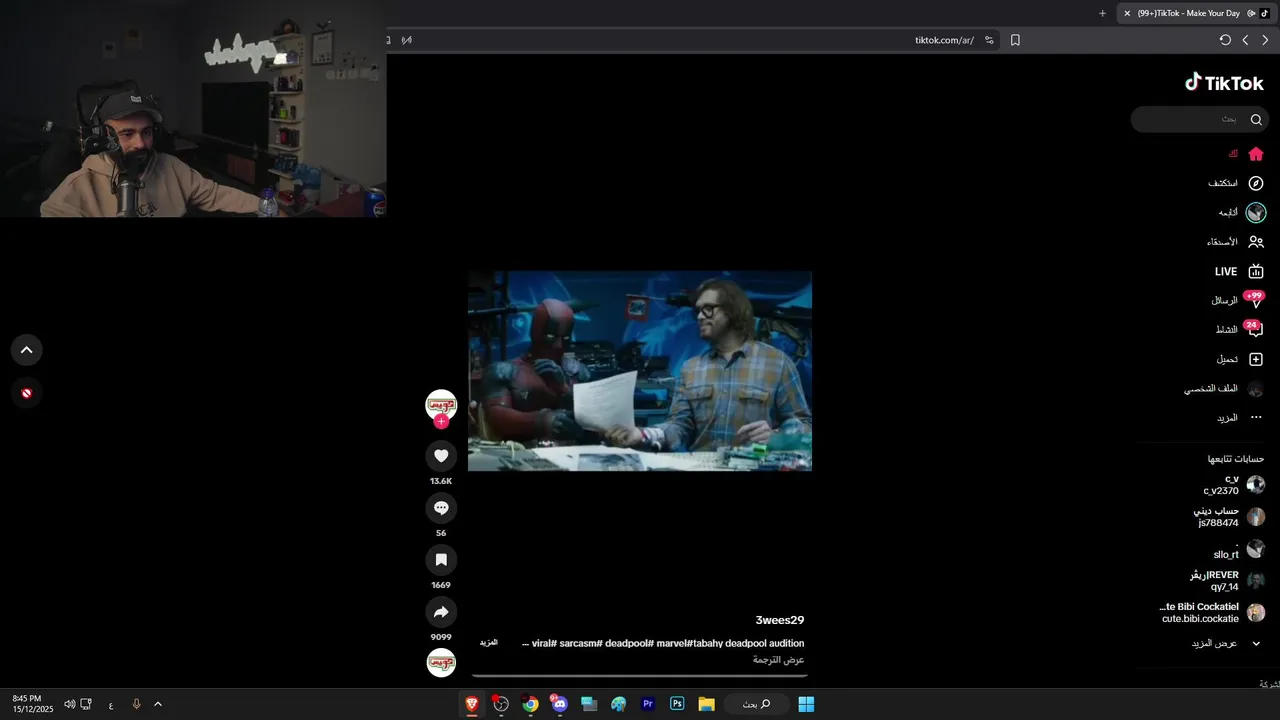Image resolution: width=1280 pixels, height=720 pixels.
Task: Expand the 'عرض المزيد' show more accounts chevron
Action: 1256,643
